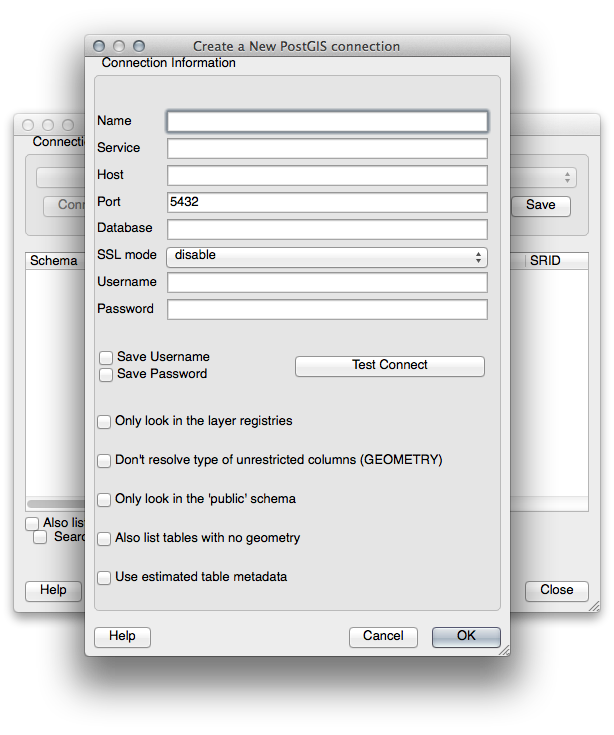Toggle Only look in the 'public' schema
The height and width of the screenshot is (735, 614).
click(x=104, y=499)
